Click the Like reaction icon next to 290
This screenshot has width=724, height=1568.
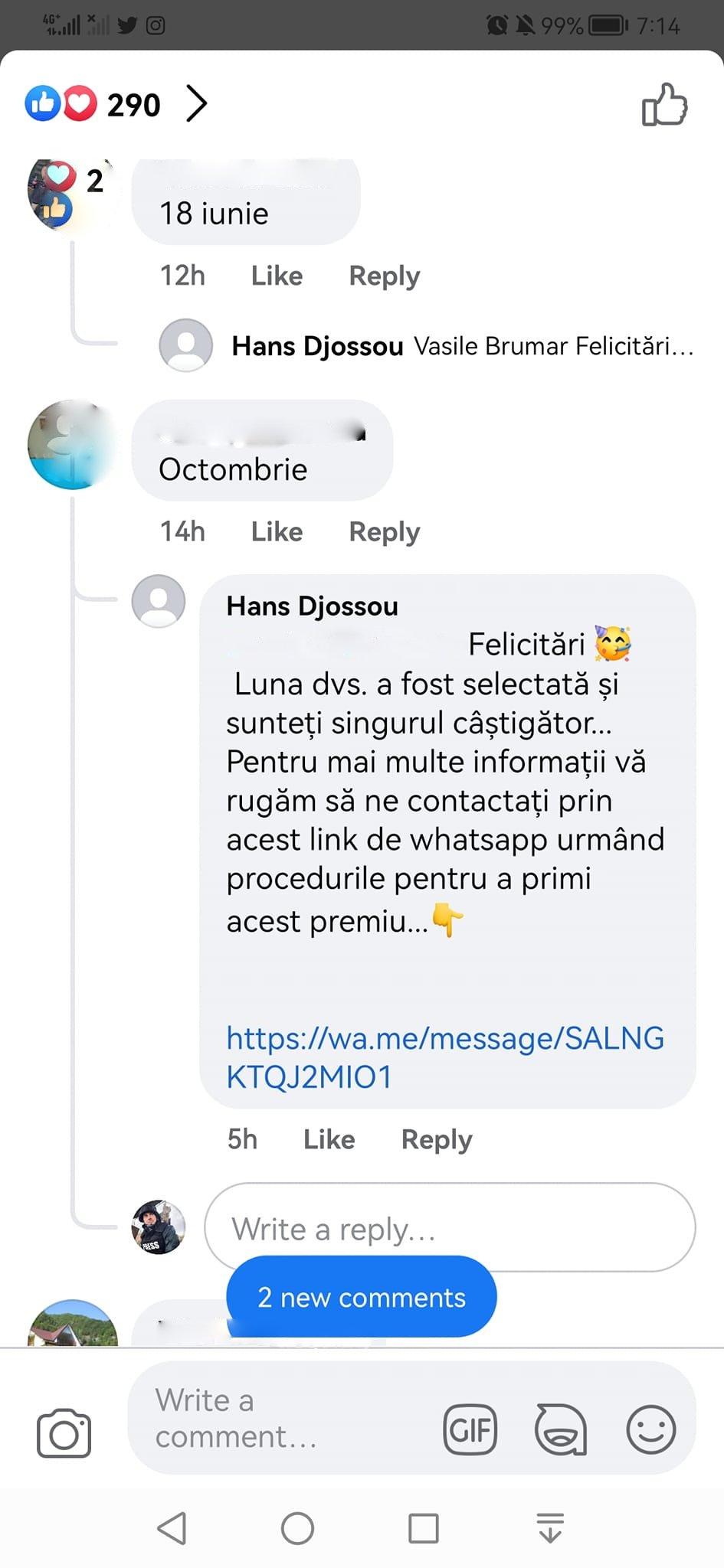click(44, 103)
